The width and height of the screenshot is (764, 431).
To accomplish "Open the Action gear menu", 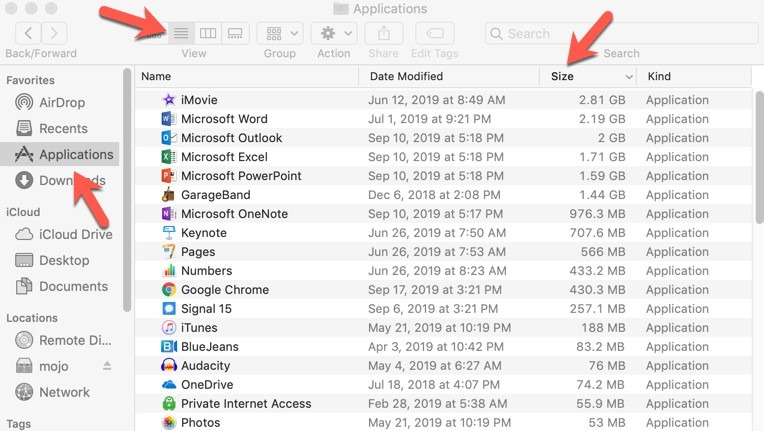I will pyautogui.click(x=334, y=33).
